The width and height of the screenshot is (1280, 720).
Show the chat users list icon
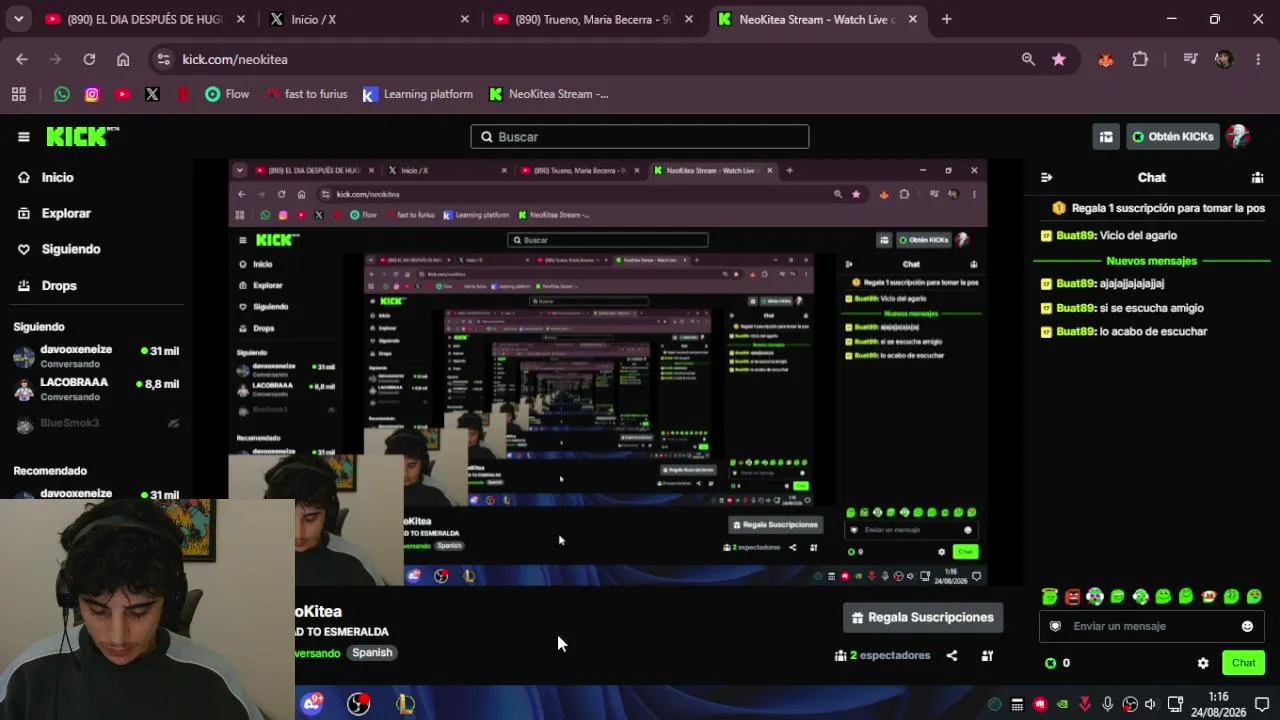(x=1257, y=177)
